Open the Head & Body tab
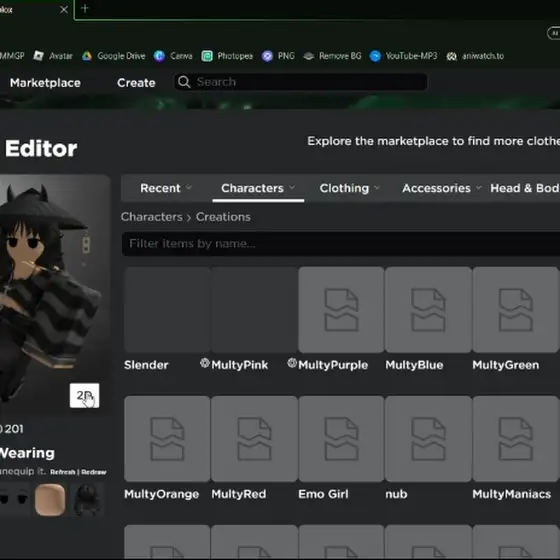The width and height of the screenshot is (560, 560). point(525,188)
